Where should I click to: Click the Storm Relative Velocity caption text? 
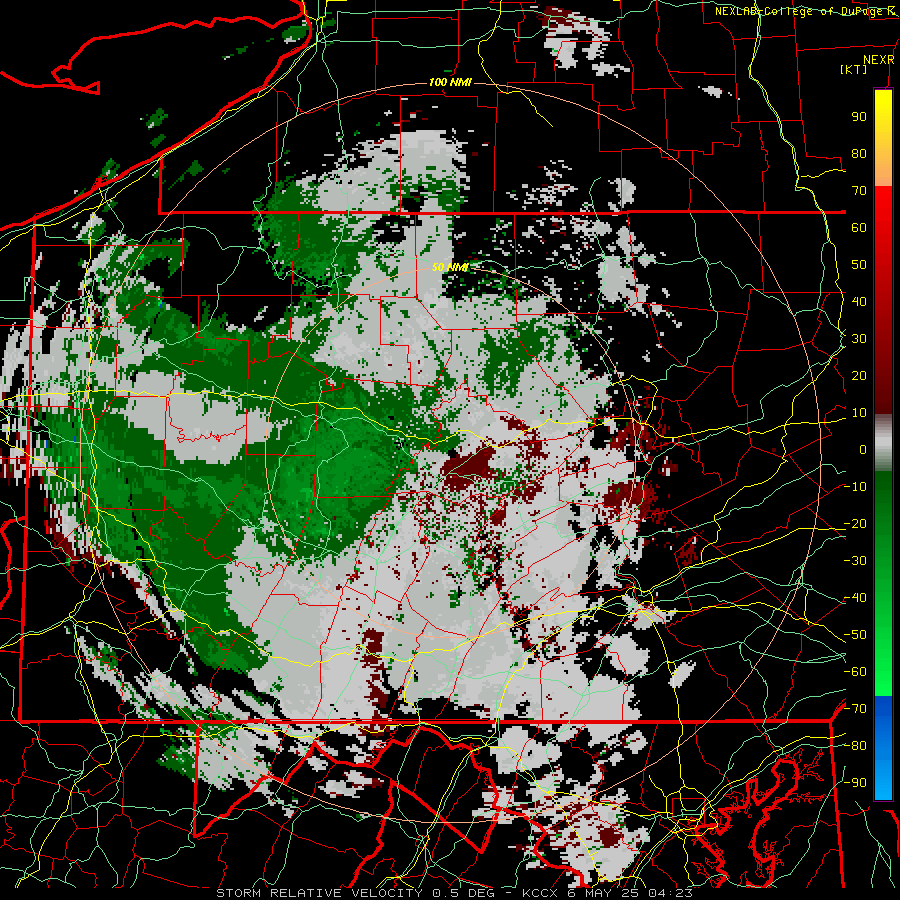(x=455, y=893)
